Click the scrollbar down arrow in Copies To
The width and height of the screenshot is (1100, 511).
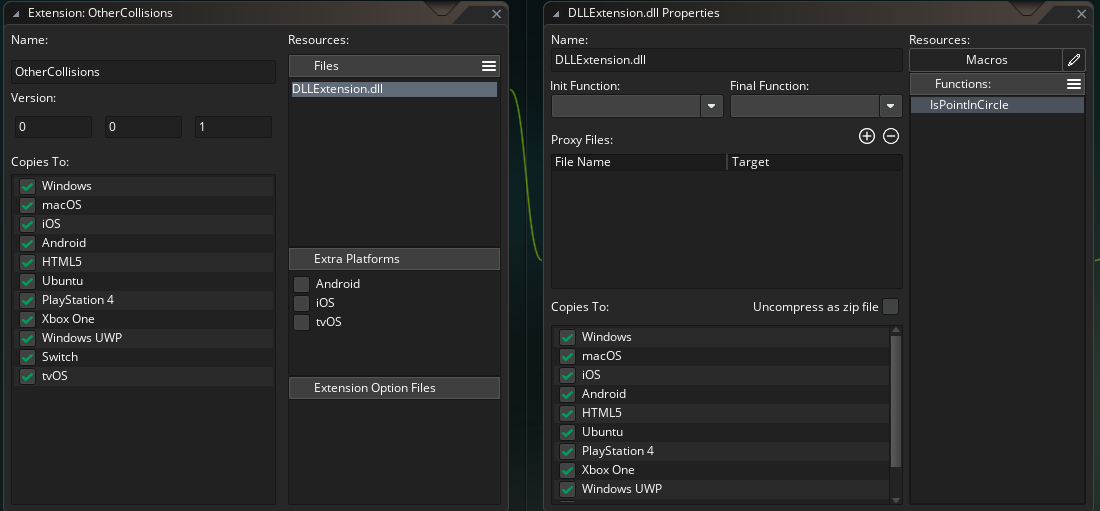point(896,500)
